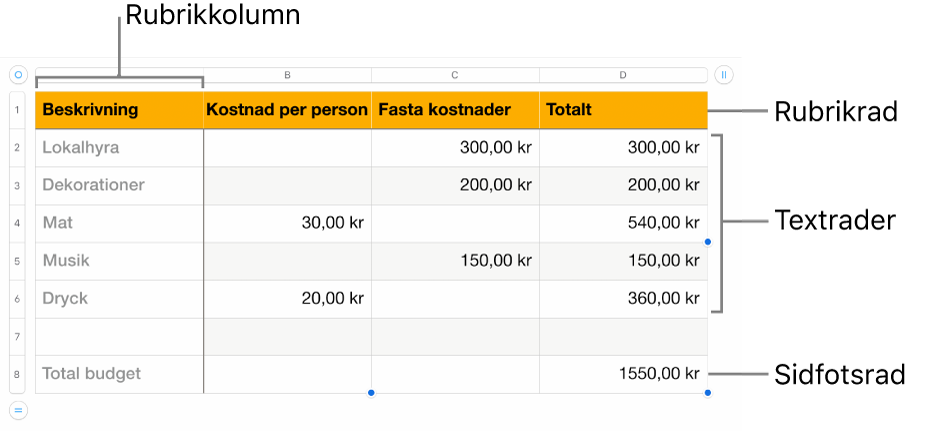Select row 4 using its row number
The image size is (931, 431).
pos(18,223)
